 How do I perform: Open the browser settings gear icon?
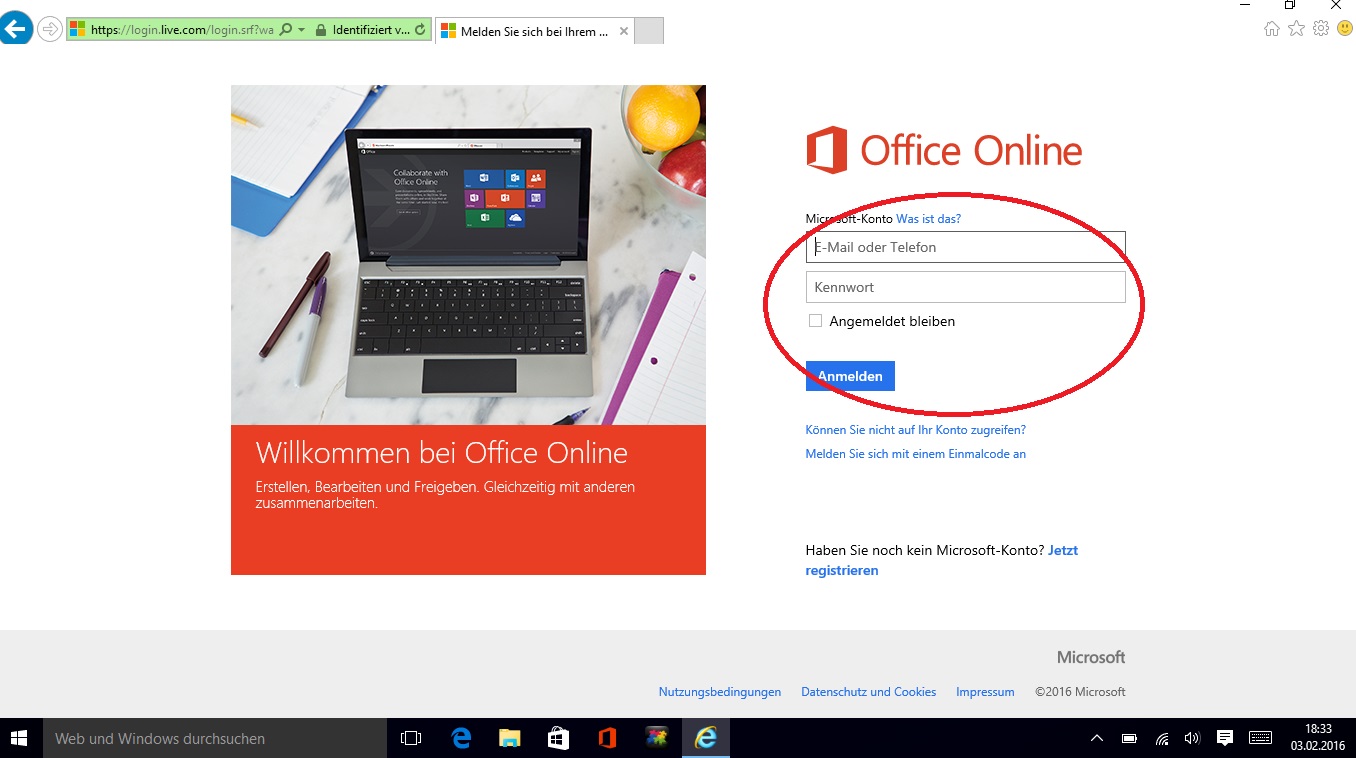[x=1320, y=29]
